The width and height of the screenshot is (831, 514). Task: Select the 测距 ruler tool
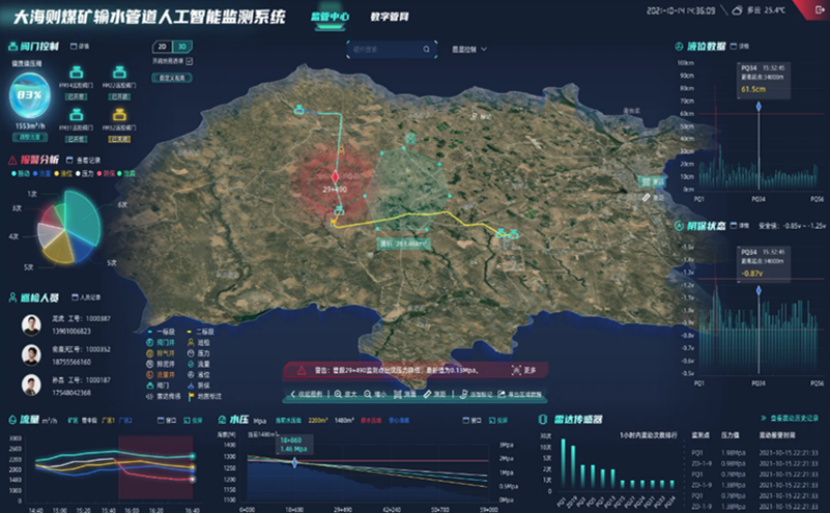coord(434,394)
